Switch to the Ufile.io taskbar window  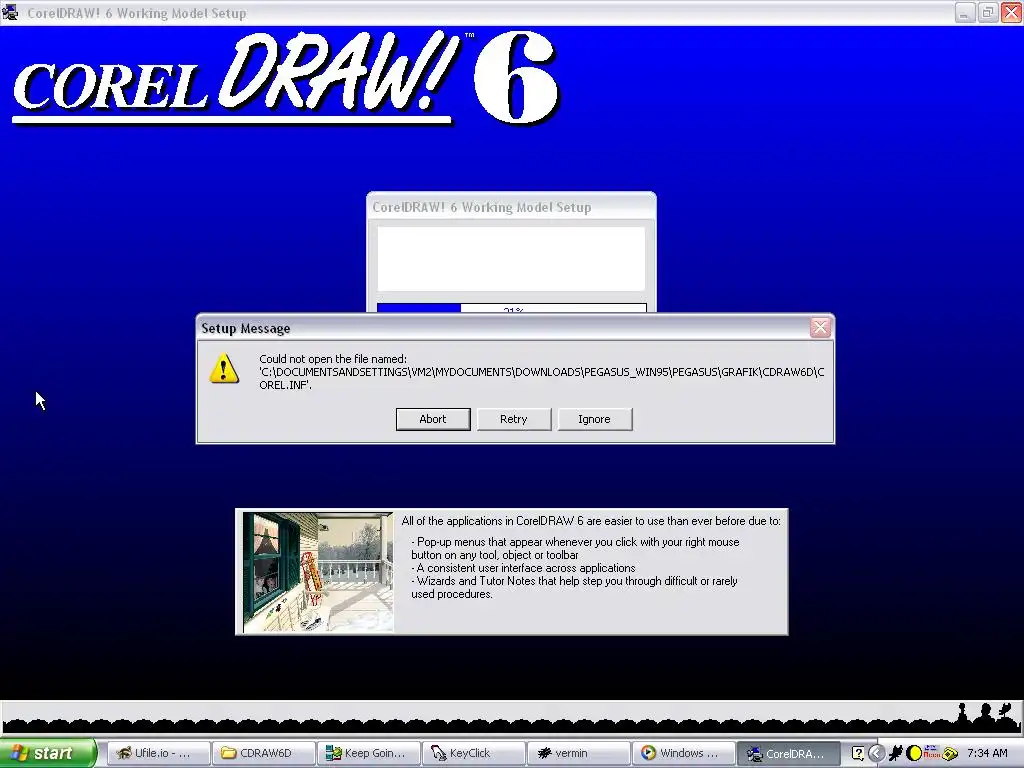click(157, 753)
